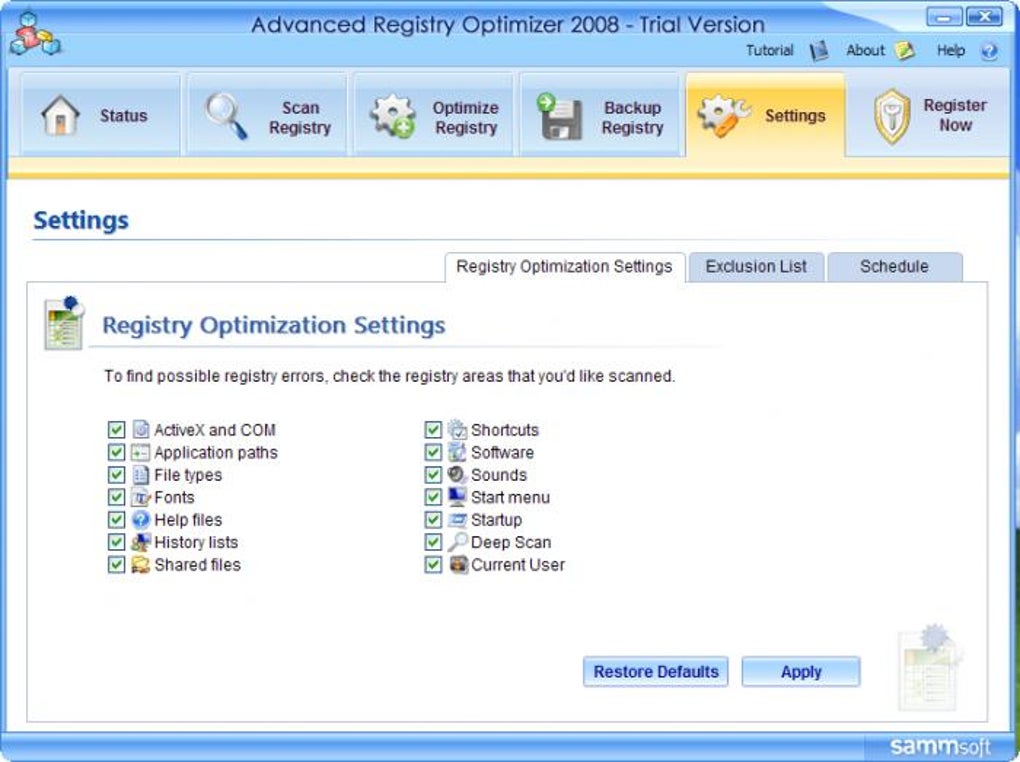This screenshot has height=762, width=1020.
Task: Click the Apply button
Action: click(801, 672)
